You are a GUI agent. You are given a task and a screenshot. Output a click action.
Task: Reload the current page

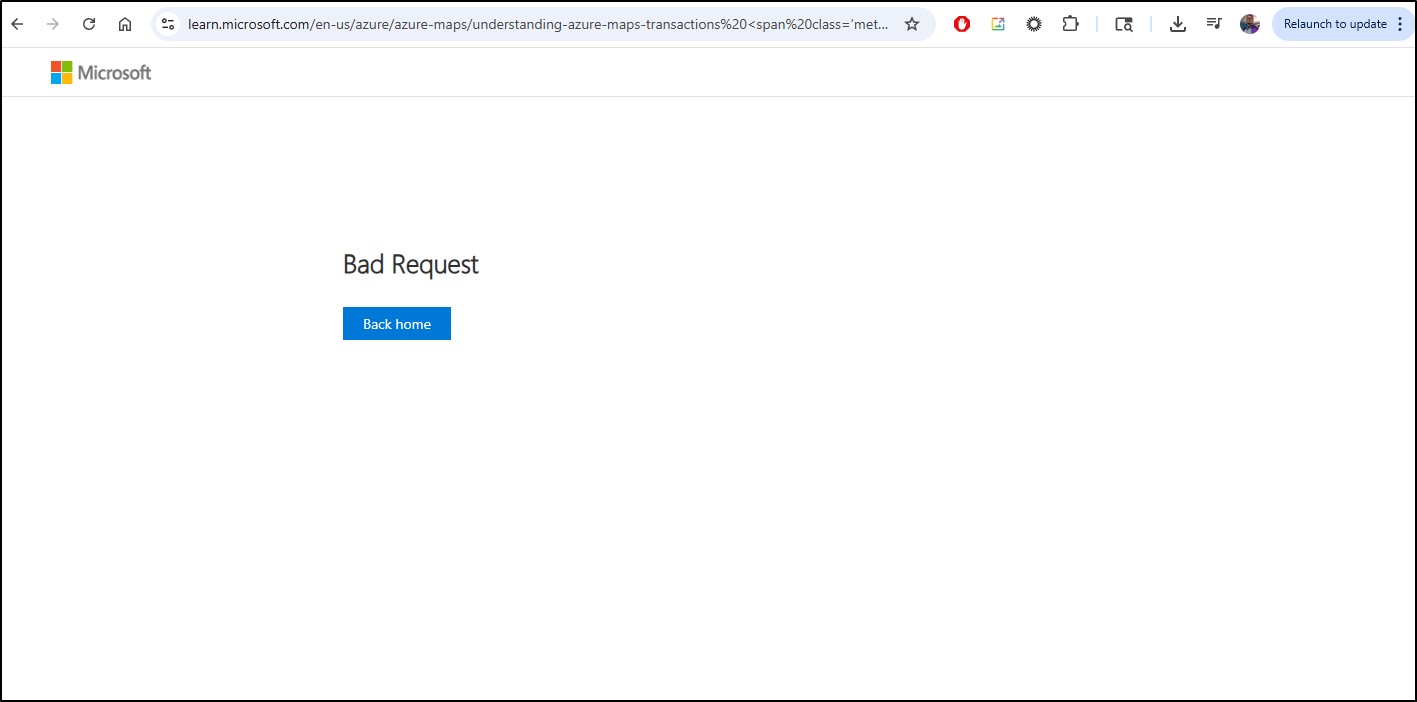pyautogui.click(x=89, y=24)
